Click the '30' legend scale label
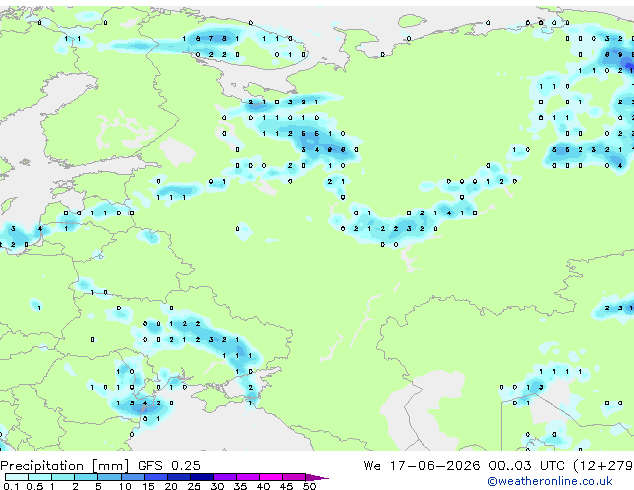The image size is (634, 490). click(x=217, y=486)
